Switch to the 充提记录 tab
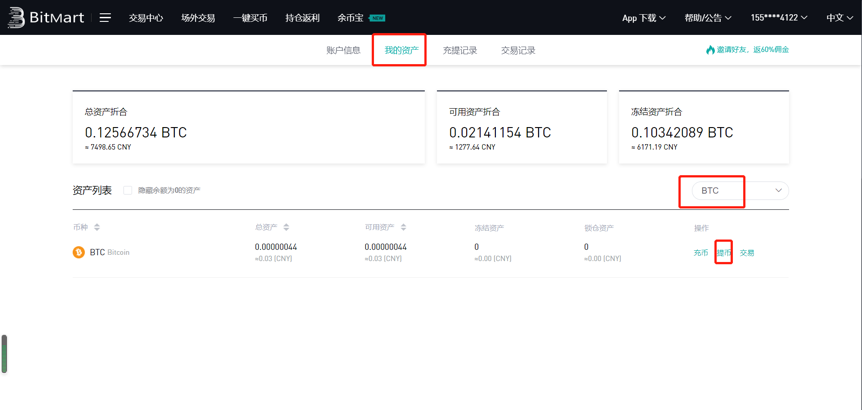This screenshot has width=862, height=410. 460,50
